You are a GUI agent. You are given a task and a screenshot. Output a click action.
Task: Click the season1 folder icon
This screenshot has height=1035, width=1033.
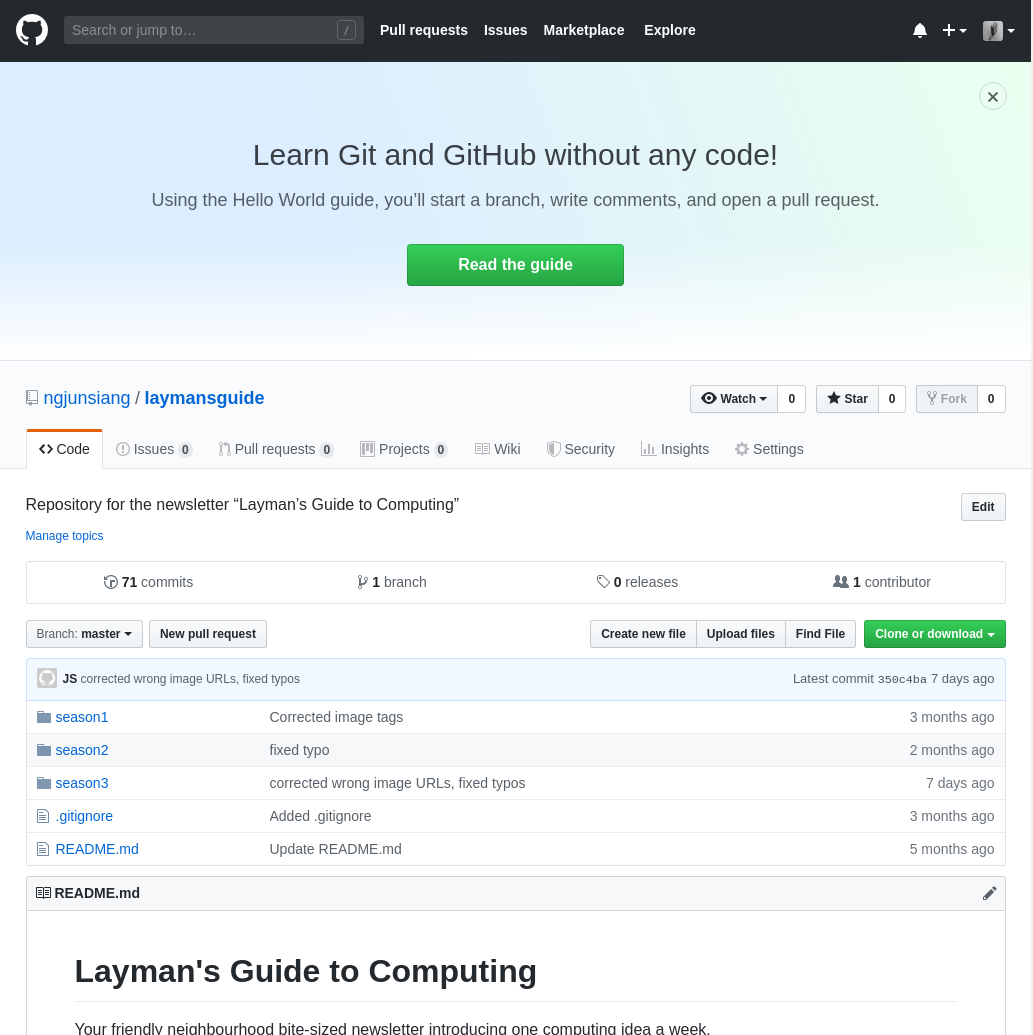(44, 717)
